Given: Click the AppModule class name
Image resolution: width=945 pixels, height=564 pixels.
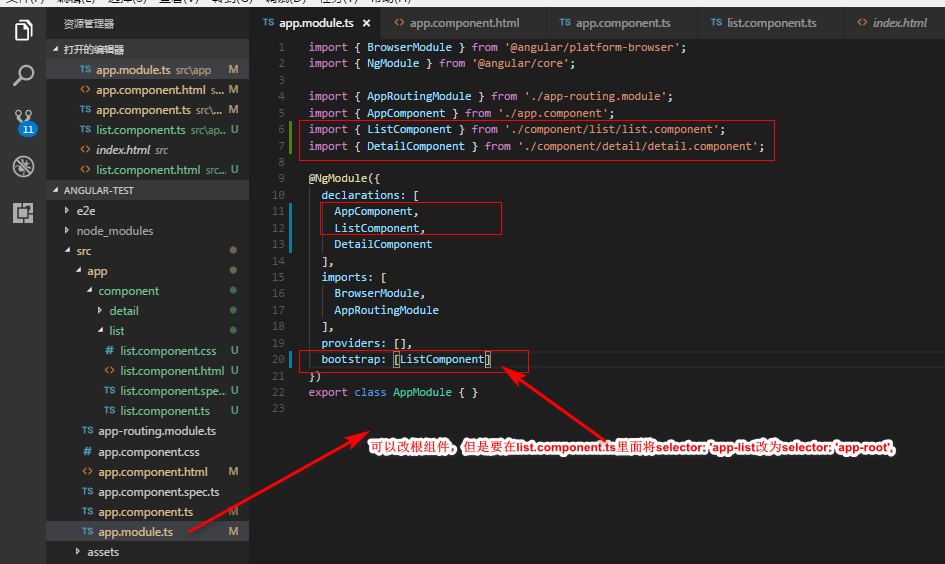Looking at the screenshot, I should coord(422,392).
